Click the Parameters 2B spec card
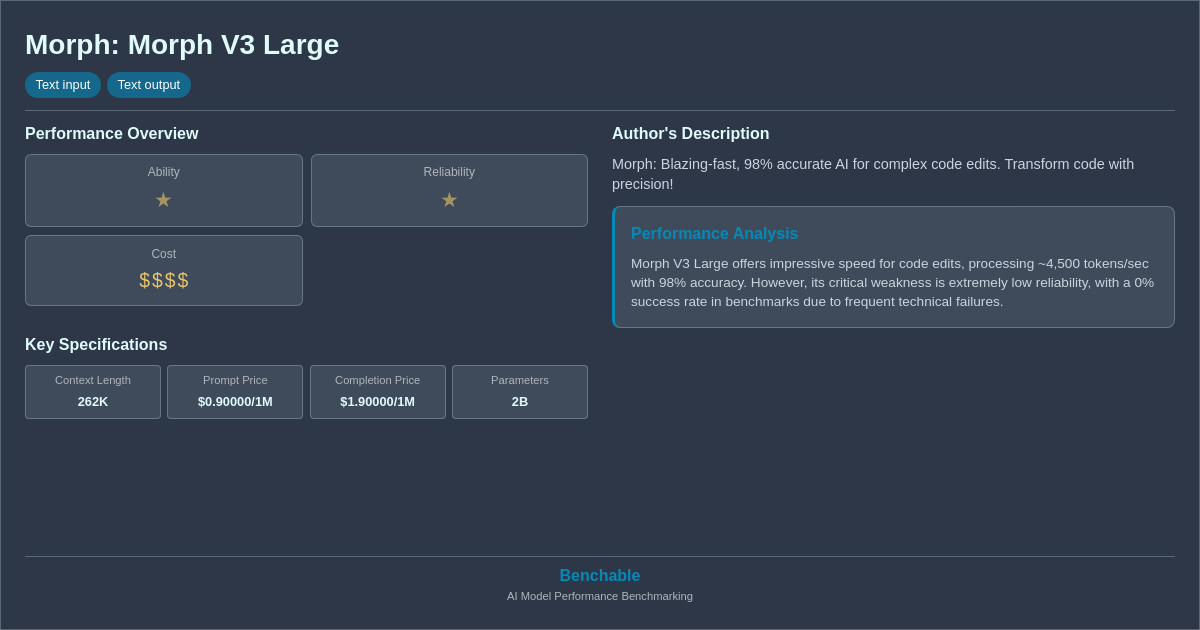 click(519, 392)
